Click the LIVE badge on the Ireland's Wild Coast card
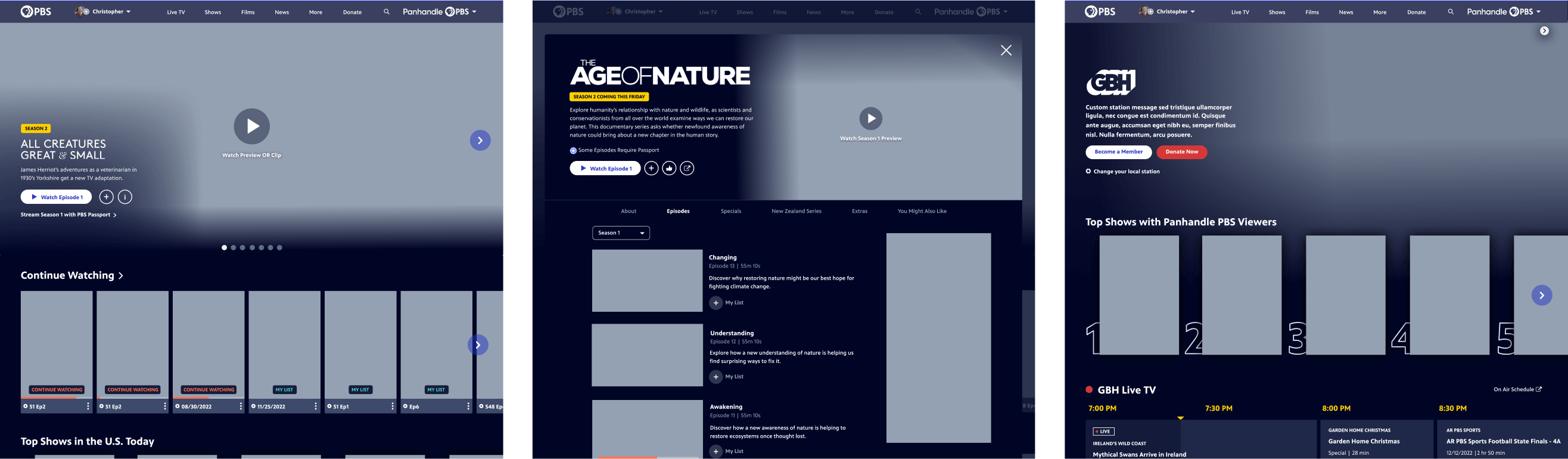1568x459 pixels. pyautogui.click(x=1103, y=431)
